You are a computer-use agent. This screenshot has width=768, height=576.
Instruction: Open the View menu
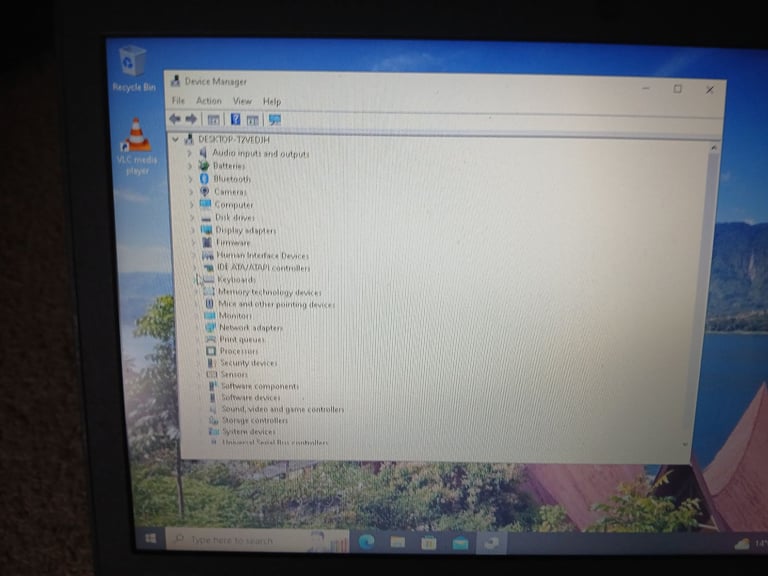pos(242,101)
